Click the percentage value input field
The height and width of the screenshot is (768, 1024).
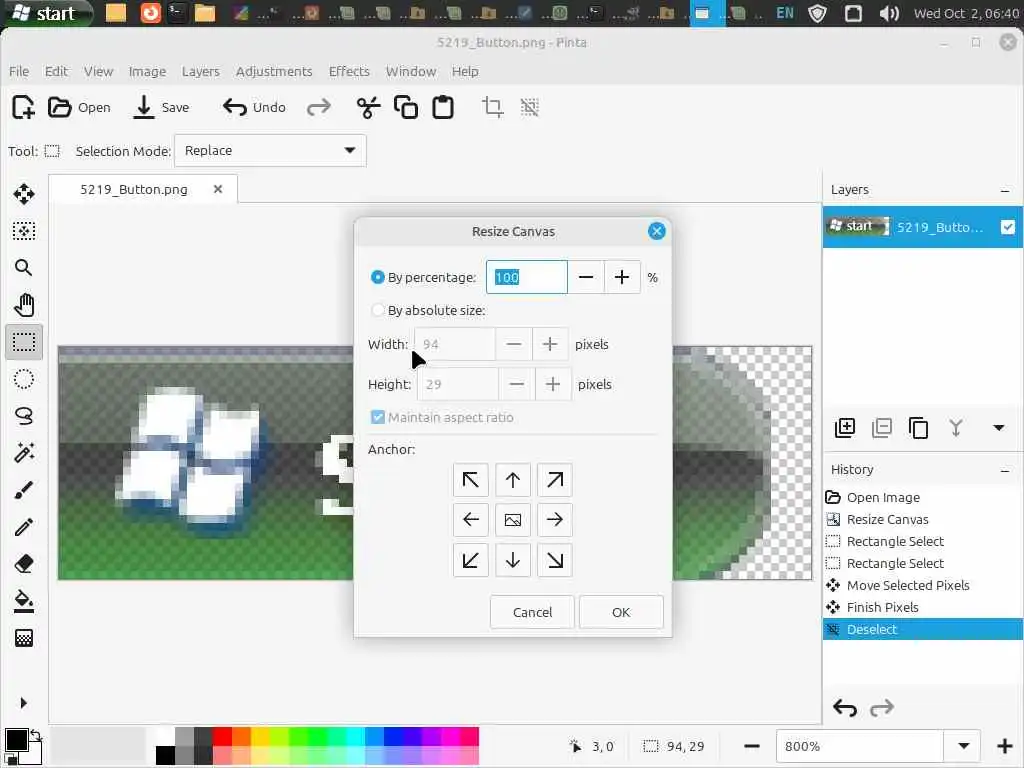click(526, 278)
